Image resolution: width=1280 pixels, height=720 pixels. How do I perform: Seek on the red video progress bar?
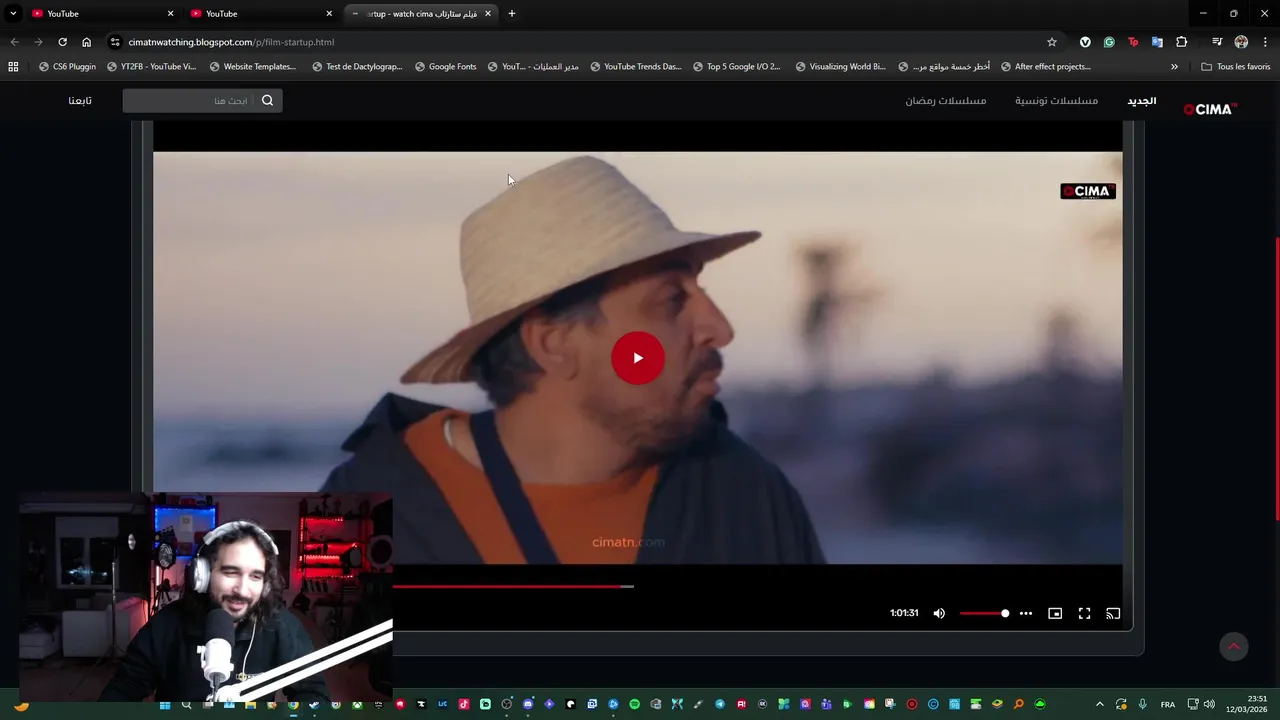pos(513,586)
